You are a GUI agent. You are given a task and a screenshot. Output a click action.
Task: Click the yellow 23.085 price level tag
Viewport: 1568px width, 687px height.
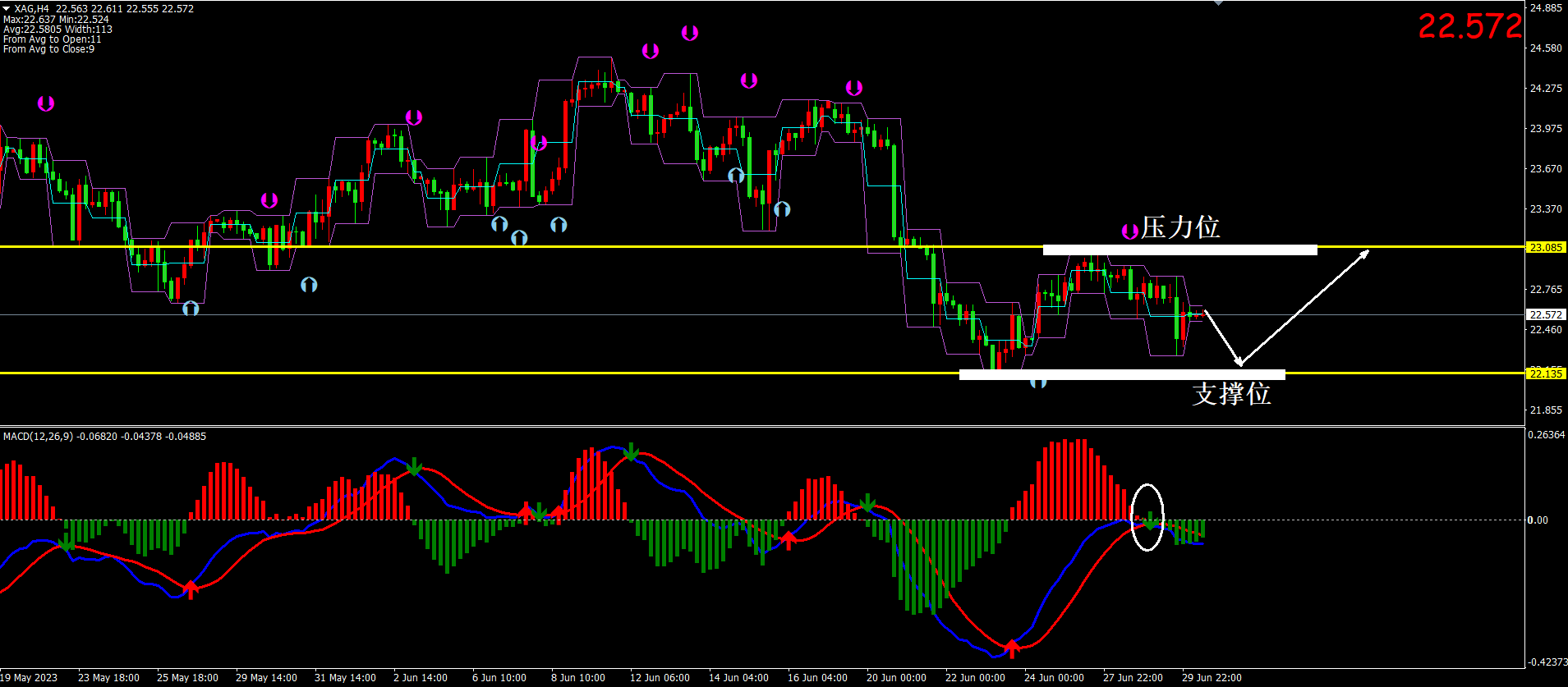pyautogui.click(x=1545, y=247)
